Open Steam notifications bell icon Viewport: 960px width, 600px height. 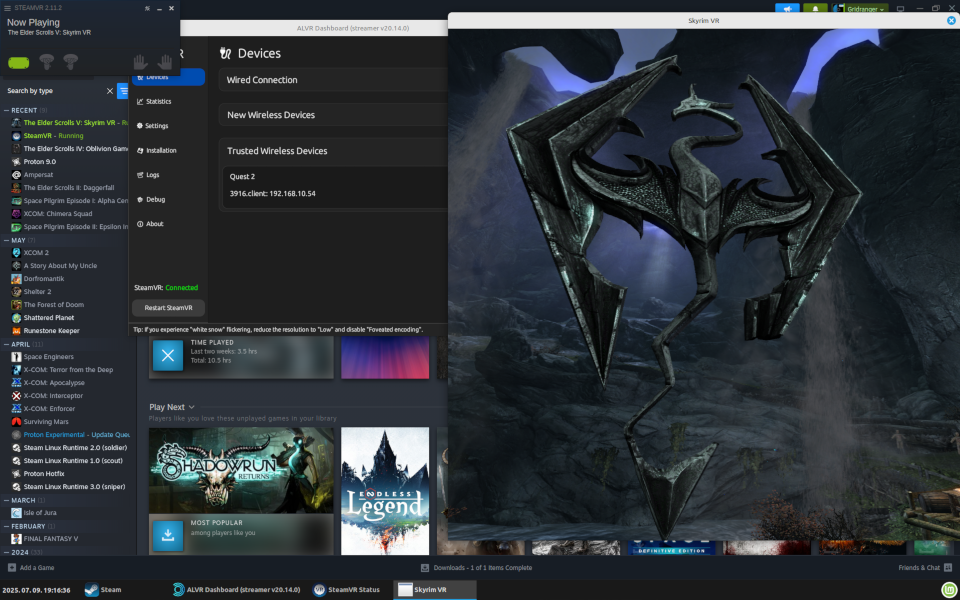pos(815,9)
